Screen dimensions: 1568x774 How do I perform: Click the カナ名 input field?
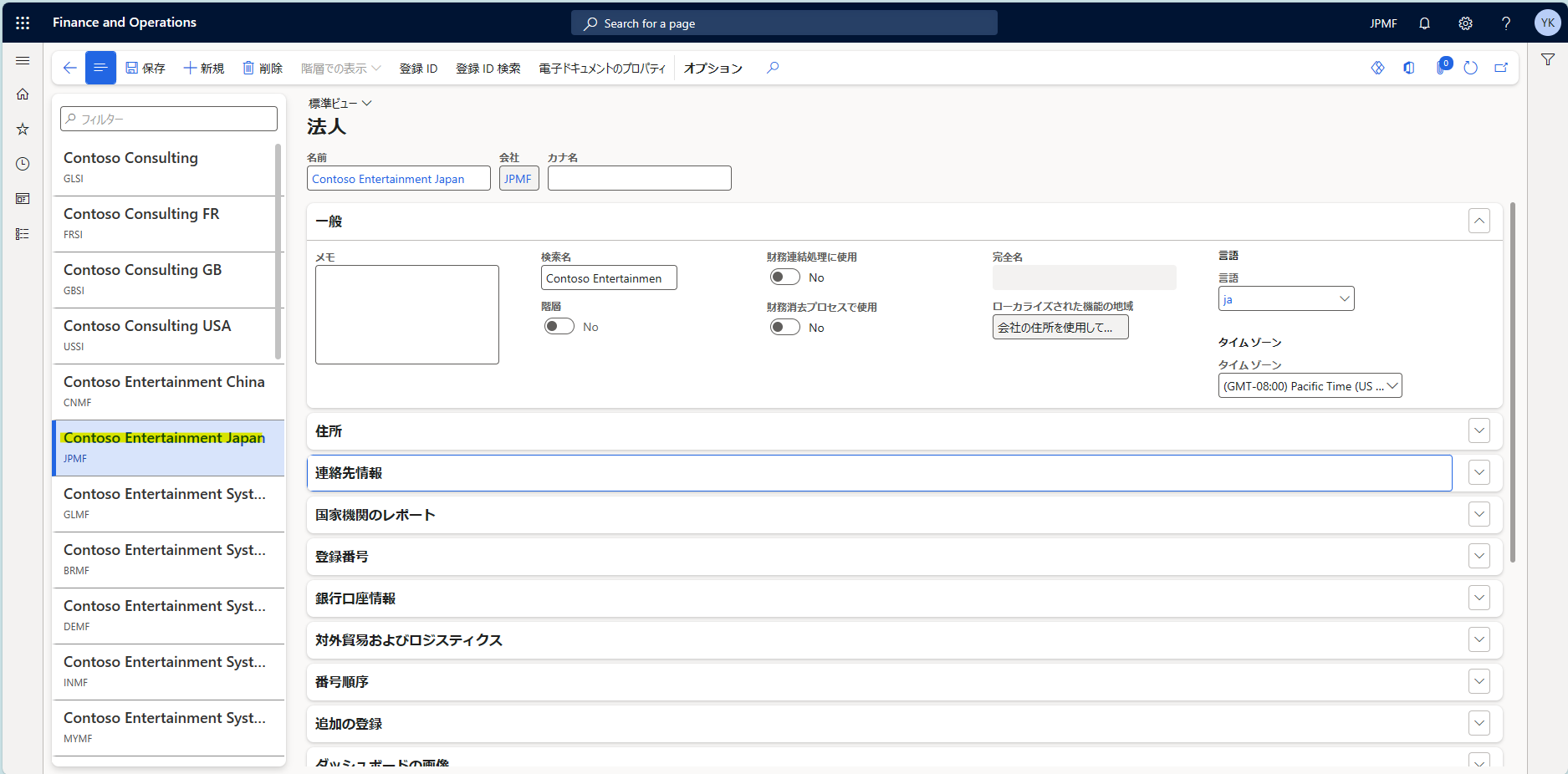[x=639, y=178]
